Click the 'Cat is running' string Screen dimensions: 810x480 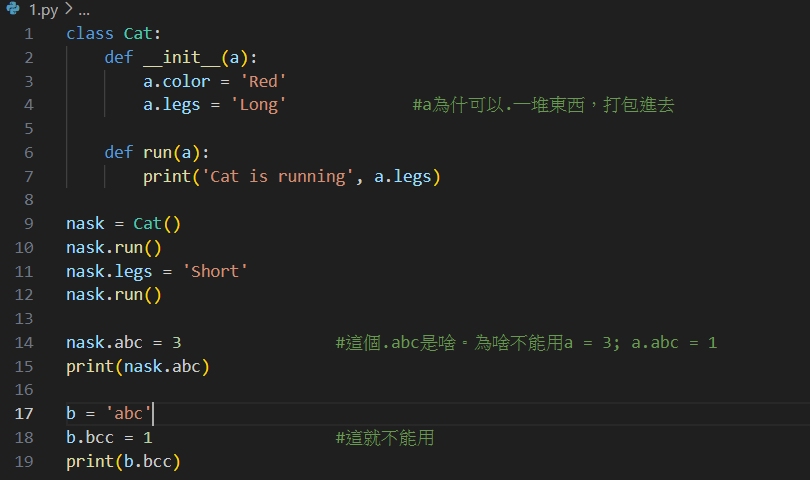(x=278, y=176)
